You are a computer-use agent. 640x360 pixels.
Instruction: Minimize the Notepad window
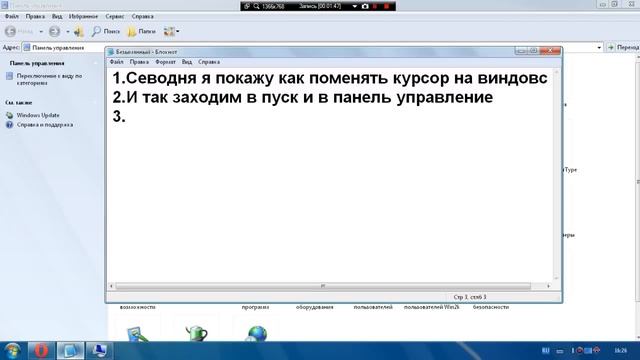[x=521, y=51]
